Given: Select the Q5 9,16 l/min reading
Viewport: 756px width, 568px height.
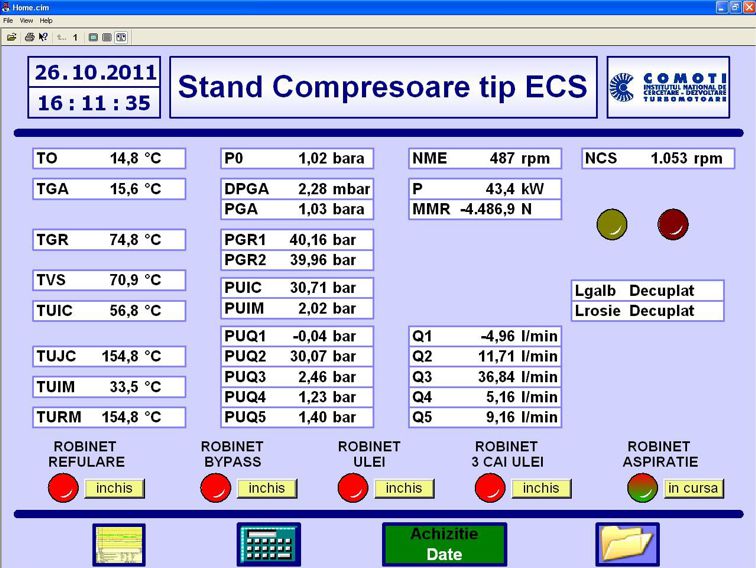Looking at the screenshot, I should click(485, 417).
